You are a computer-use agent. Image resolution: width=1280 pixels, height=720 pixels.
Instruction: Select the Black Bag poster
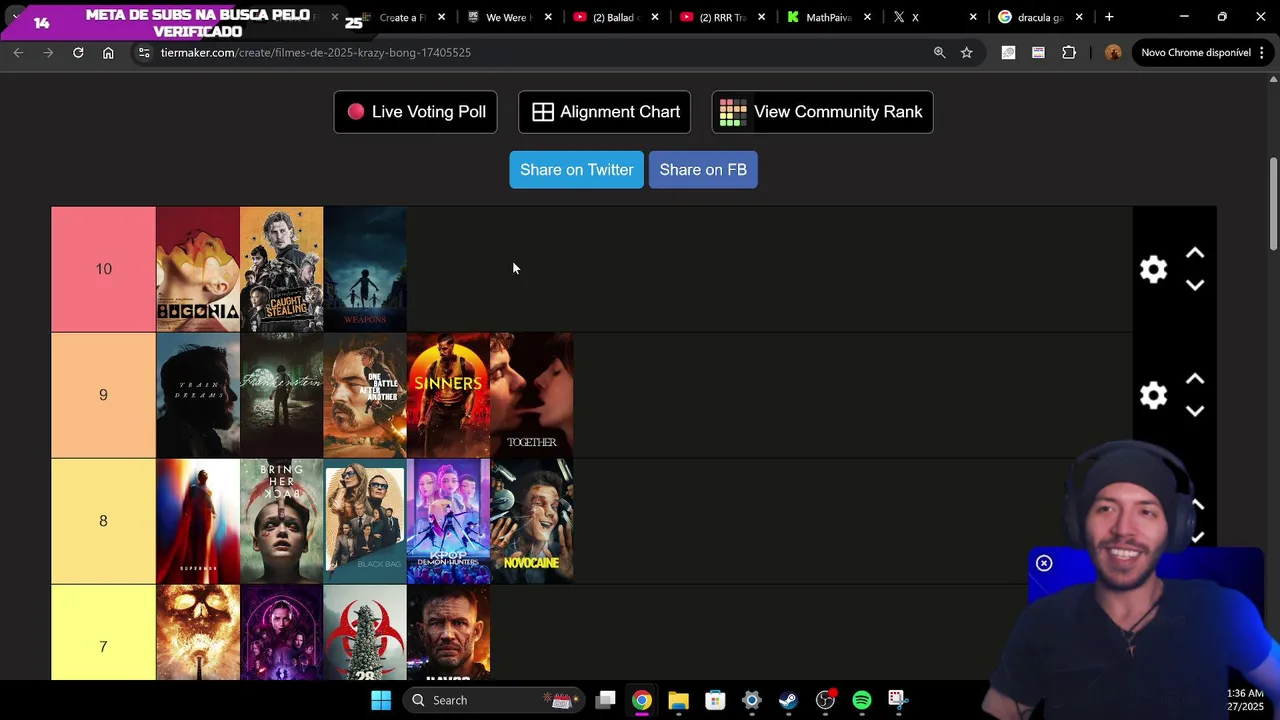(x=365, y=521)
